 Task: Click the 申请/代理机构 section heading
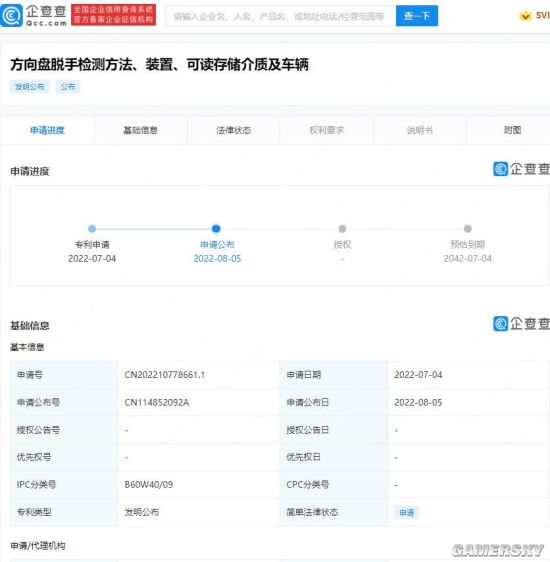click(38, 546)
